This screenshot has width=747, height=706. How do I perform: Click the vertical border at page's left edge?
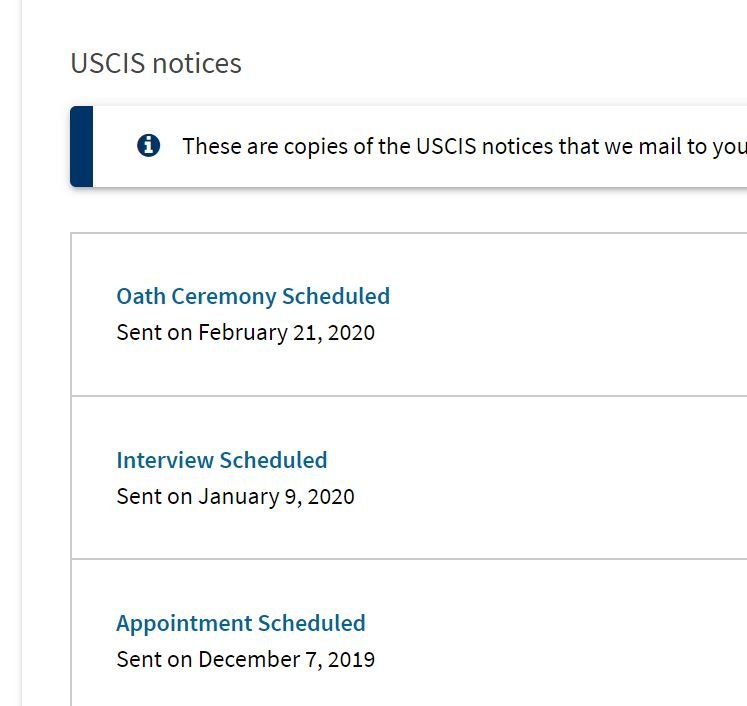click(x=21, y=353)
